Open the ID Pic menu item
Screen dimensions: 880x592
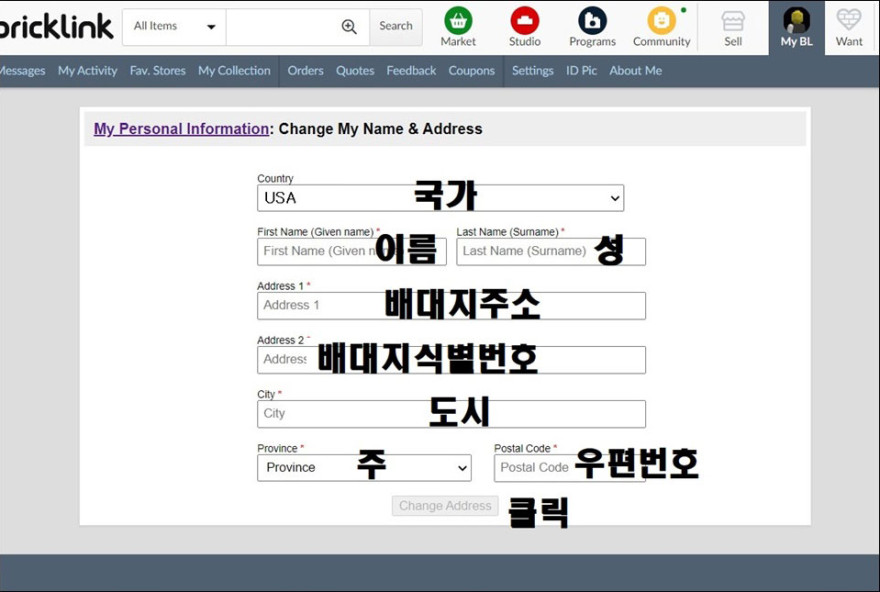pos(581,71)
